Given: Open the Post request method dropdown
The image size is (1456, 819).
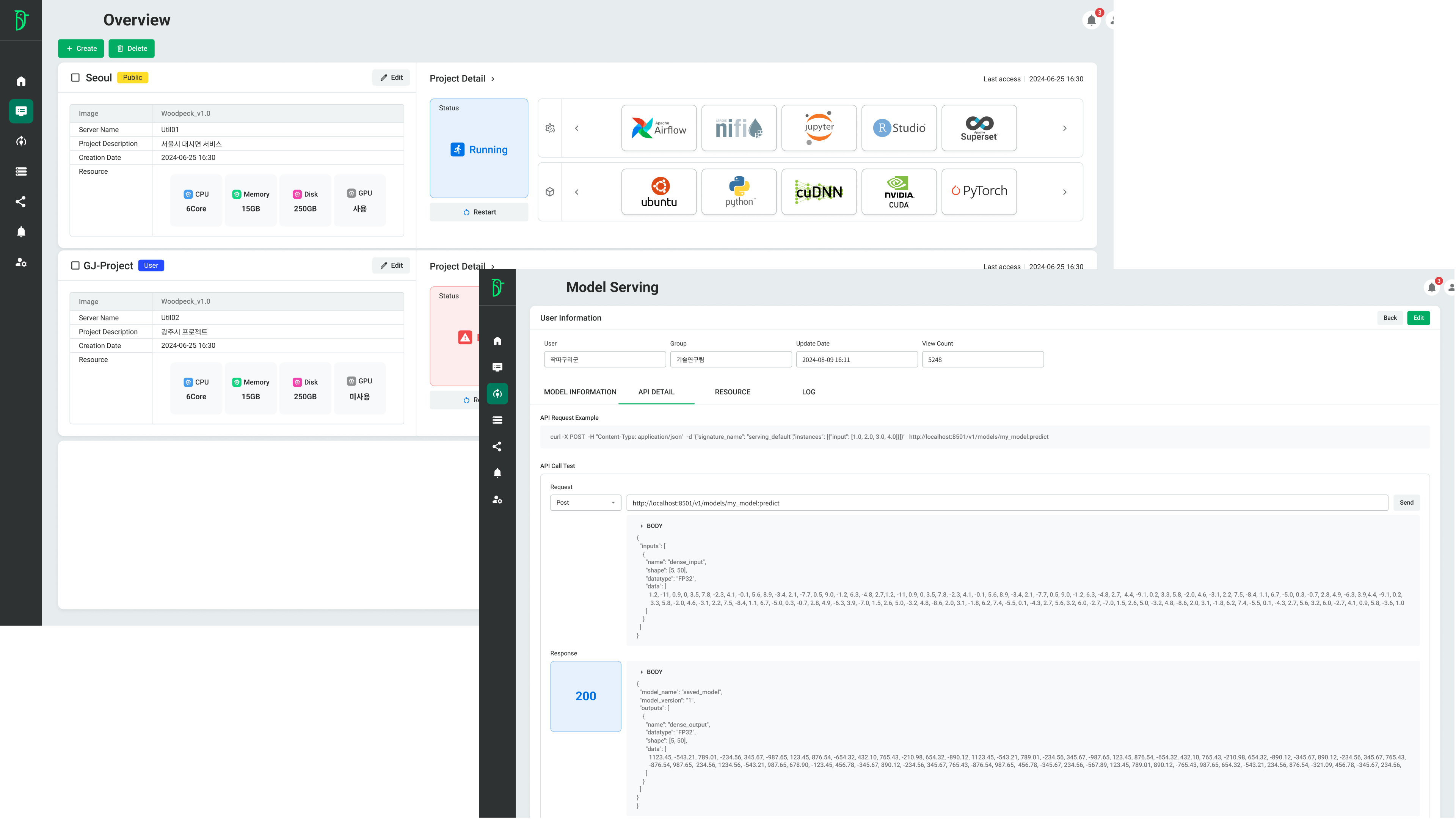Looking at the screenshot, I should (585, 502).
